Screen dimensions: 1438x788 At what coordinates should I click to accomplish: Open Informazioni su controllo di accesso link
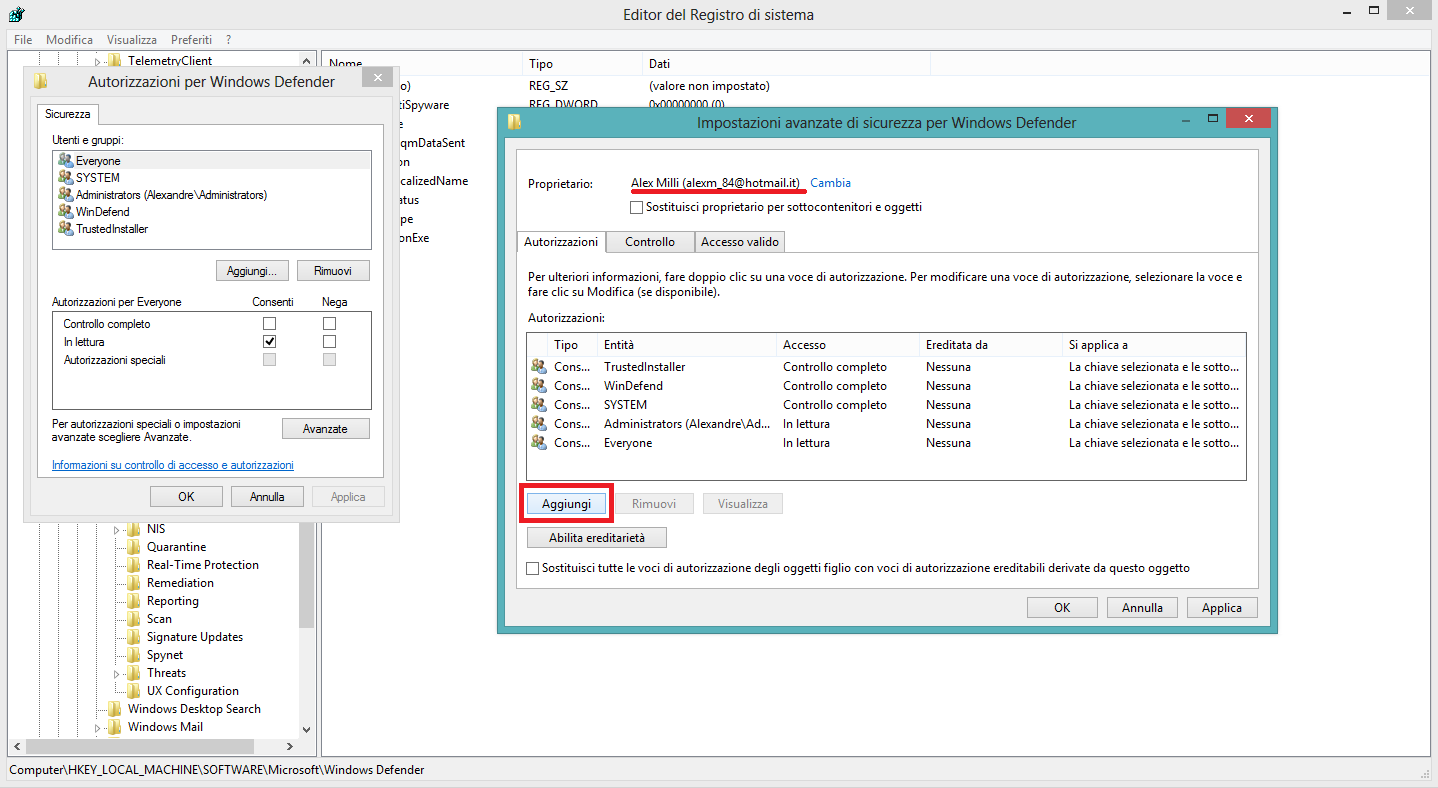click(173, 465)
